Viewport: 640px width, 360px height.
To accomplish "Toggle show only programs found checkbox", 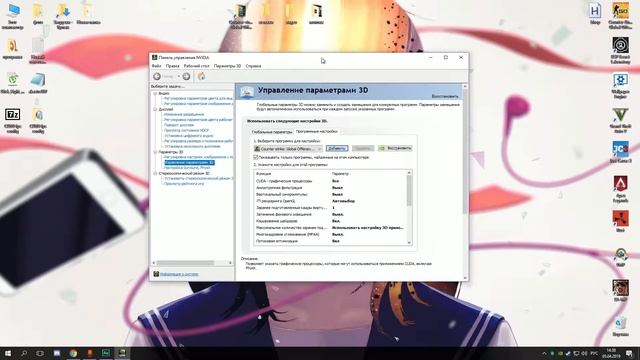I will [256, 157].
